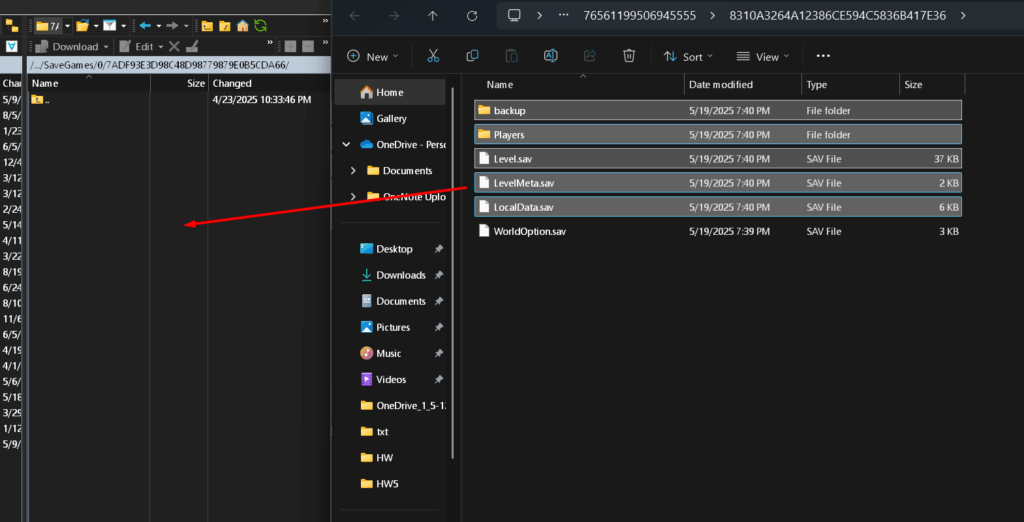Select the WorldOption.sav file
Image resolution: width=1024 pixels, height=522 pixels.
tap(529, 232)
